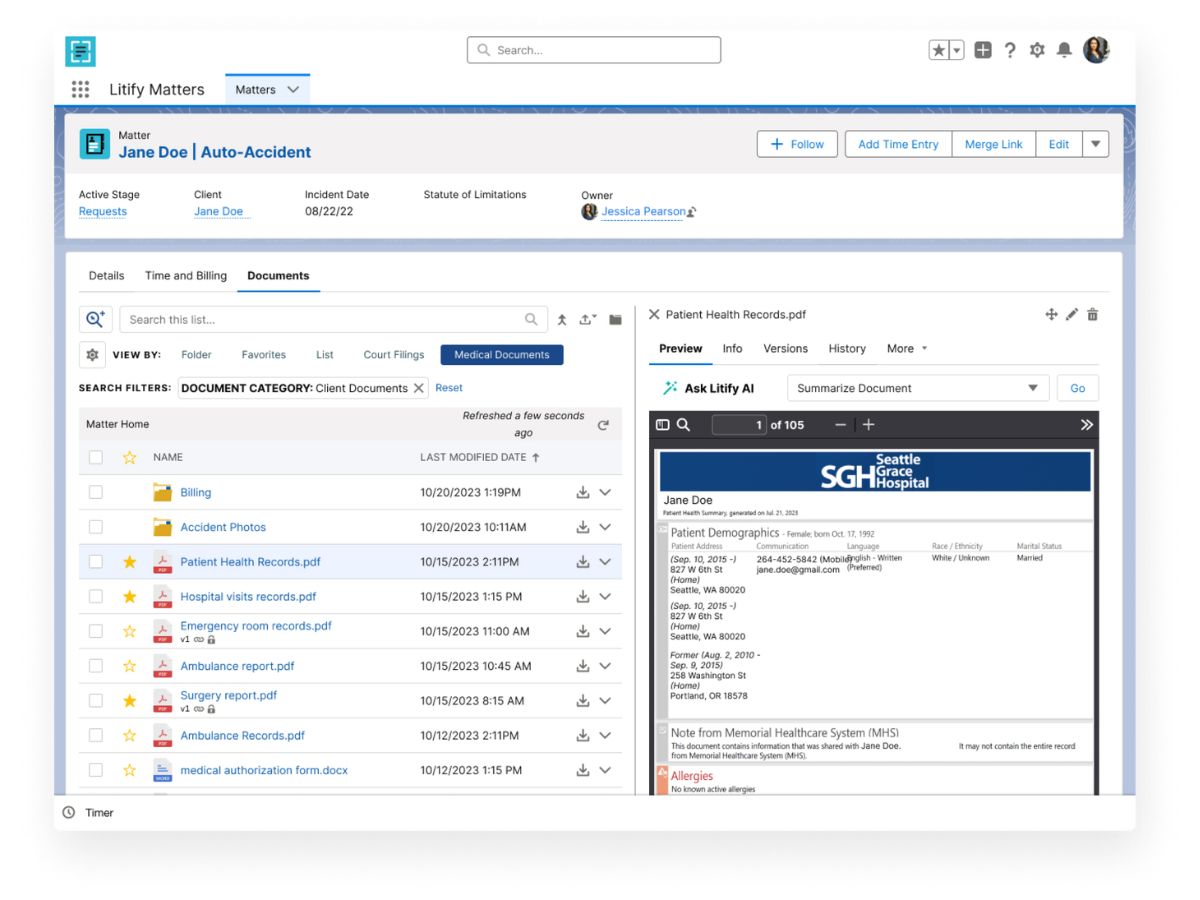This screenshot has width=1200, height=900.
Task: Close the Patient Health Records.pdf preview
Action: tap(654, 314)
